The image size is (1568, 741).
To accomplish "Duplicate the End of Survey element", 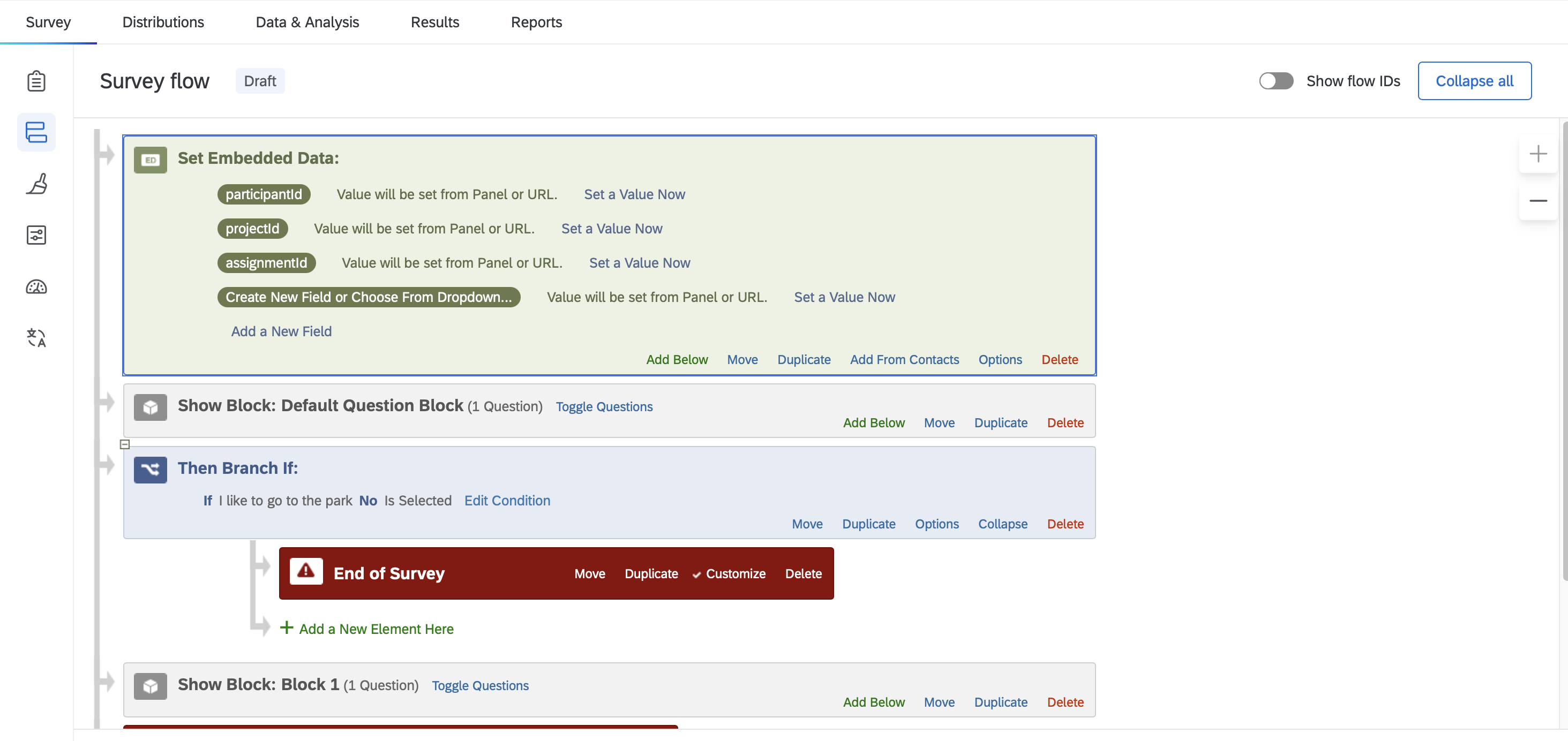I will 651,574.
